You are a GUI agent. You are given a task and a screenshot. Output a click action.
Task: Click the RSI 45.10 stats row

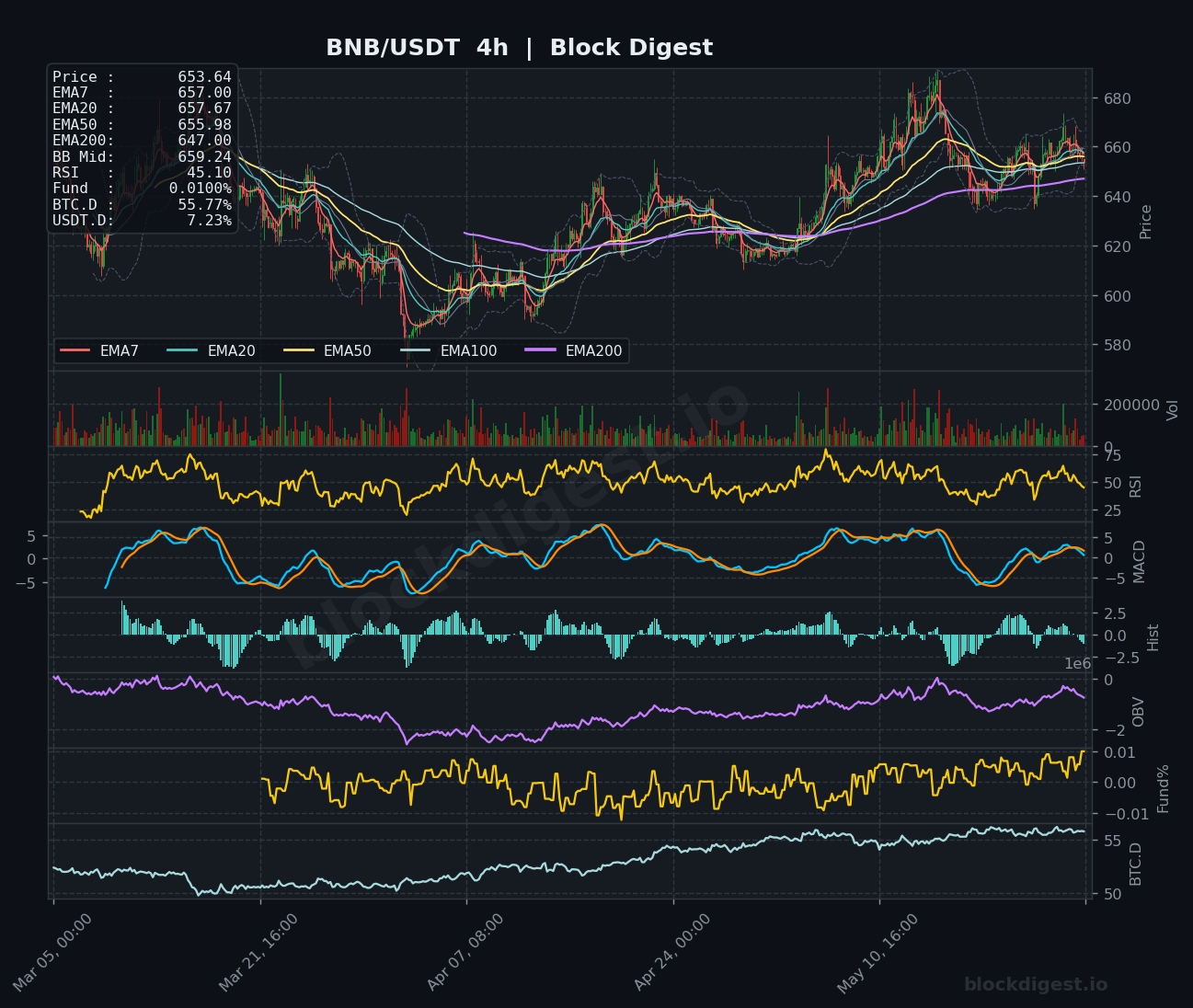[x=142, y=173]
